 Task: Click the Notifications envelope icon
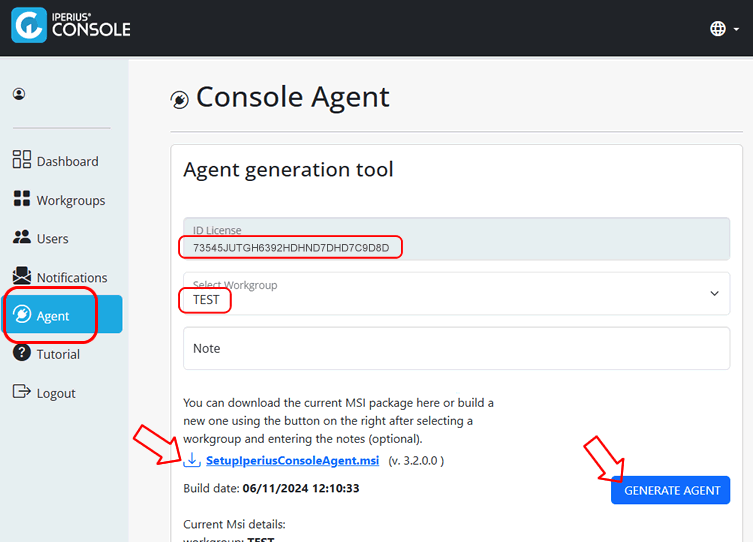click(x=22, y=276)
